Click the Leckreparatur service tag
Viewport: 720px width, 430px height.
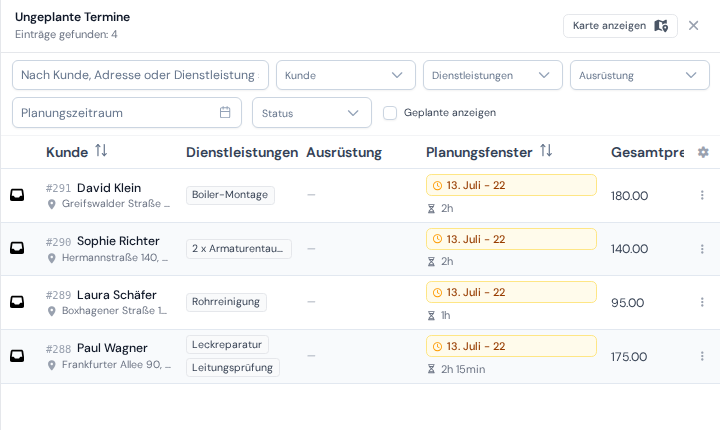pos(227,345)
